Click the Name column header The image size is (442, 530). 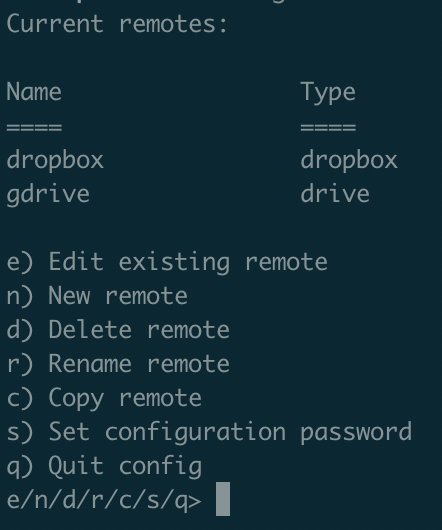click(34, 92)
